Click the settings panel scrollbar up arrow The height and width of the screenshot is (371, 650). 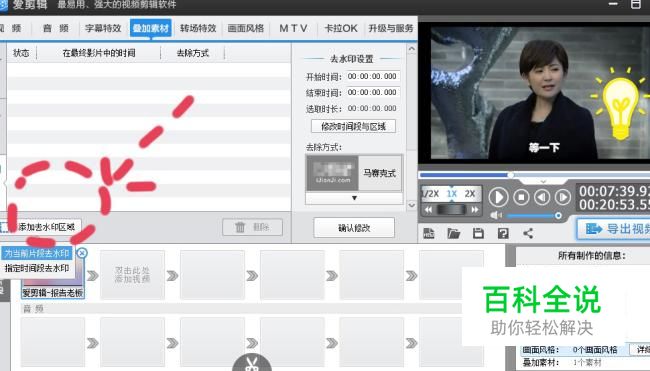click(411, 49)
